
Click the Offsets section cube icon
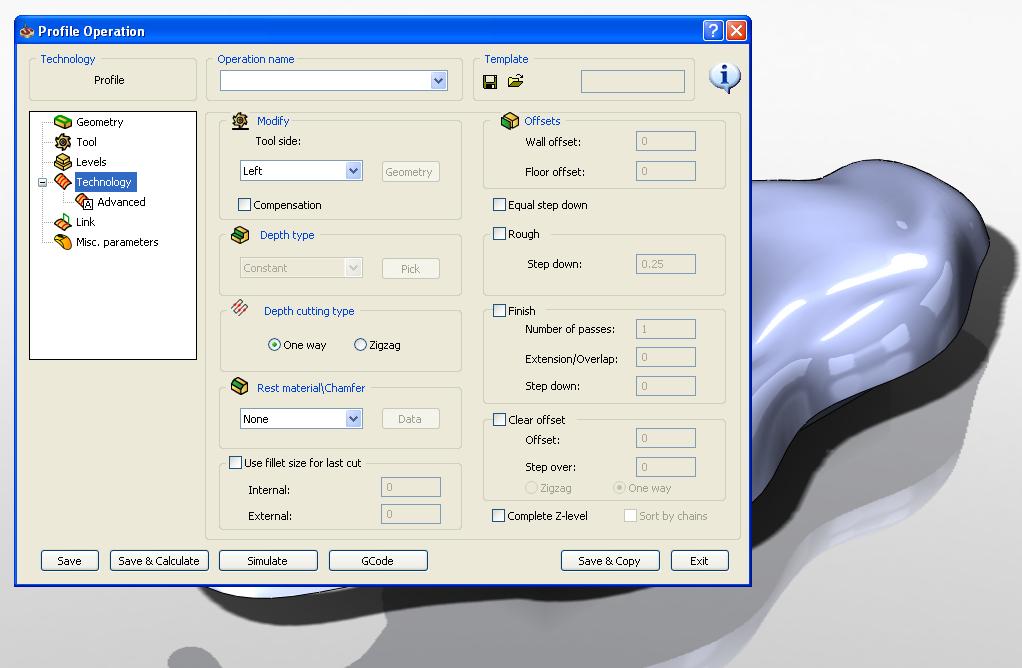509,121
